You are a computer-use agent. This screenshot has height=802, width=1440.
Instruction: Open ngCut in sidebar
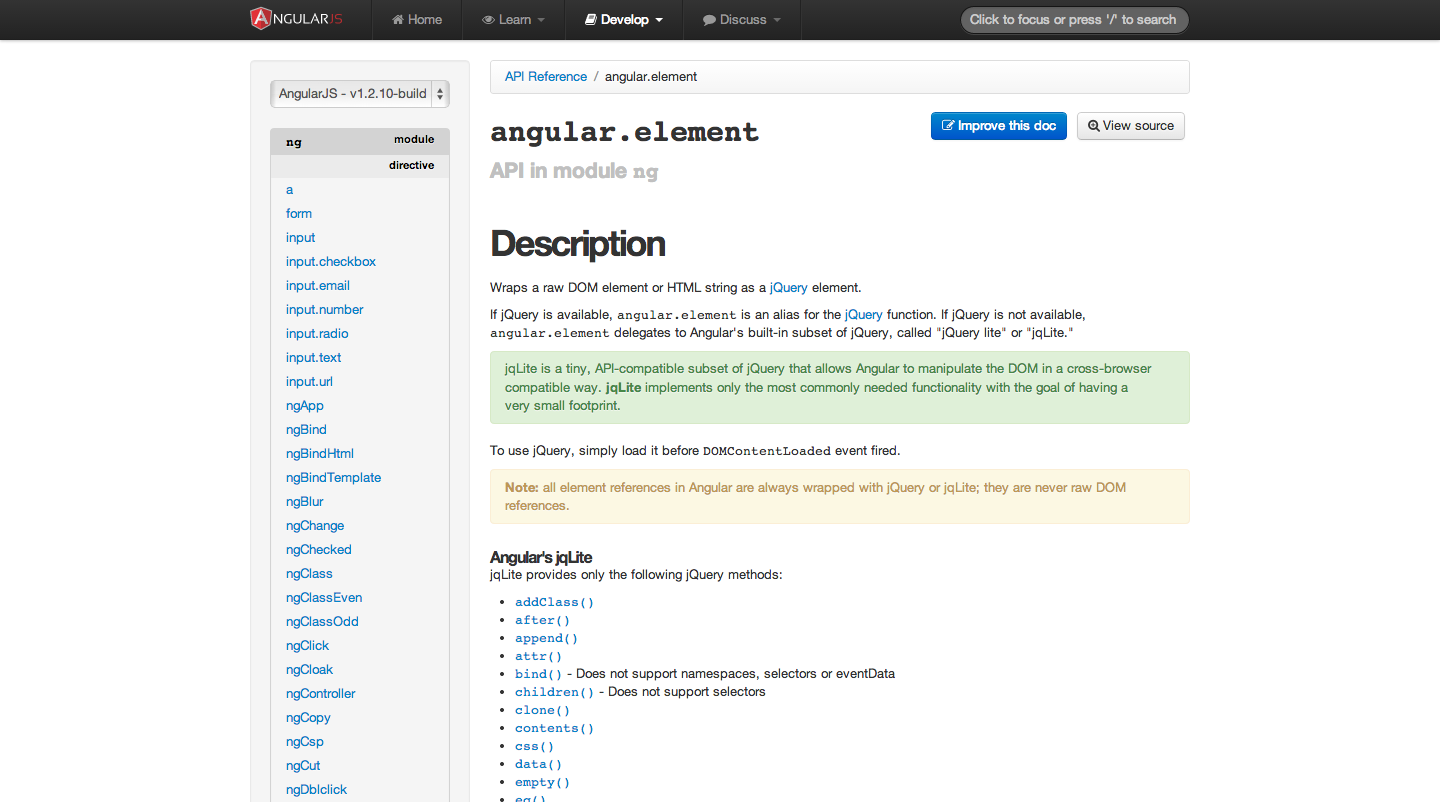[303, 766]
